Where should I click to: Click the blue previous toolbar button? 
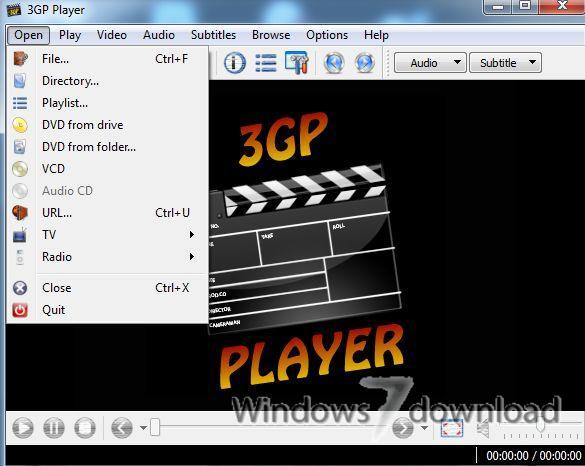pyautogui.click(x=334, y=62)
